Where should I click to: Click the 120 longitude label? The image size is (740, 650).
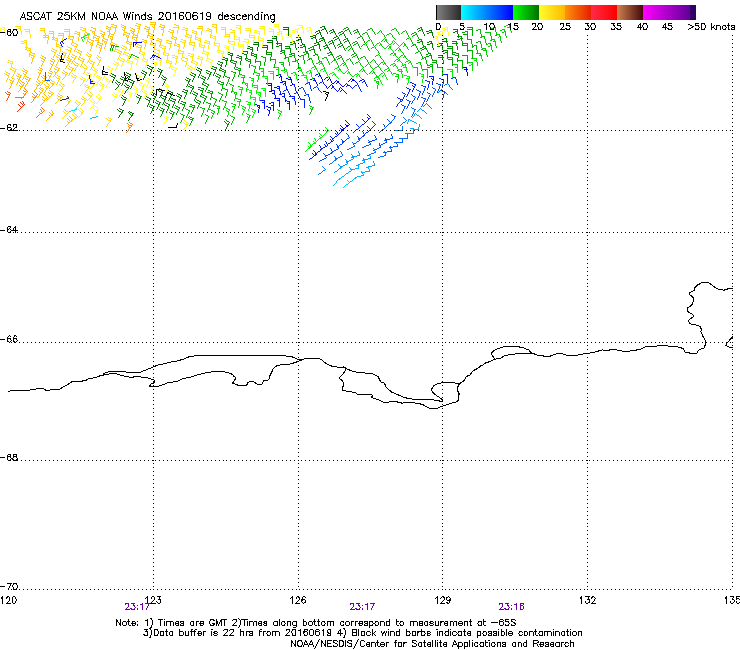tap(8, 600)
